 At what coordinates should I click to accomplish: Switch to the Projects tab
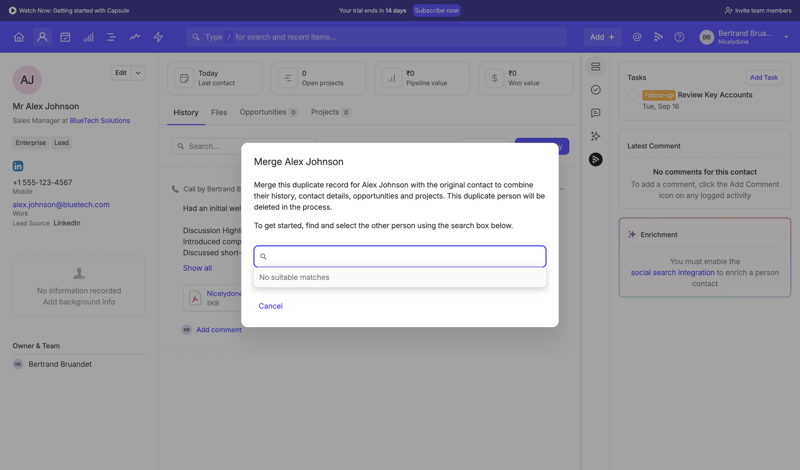330,112
